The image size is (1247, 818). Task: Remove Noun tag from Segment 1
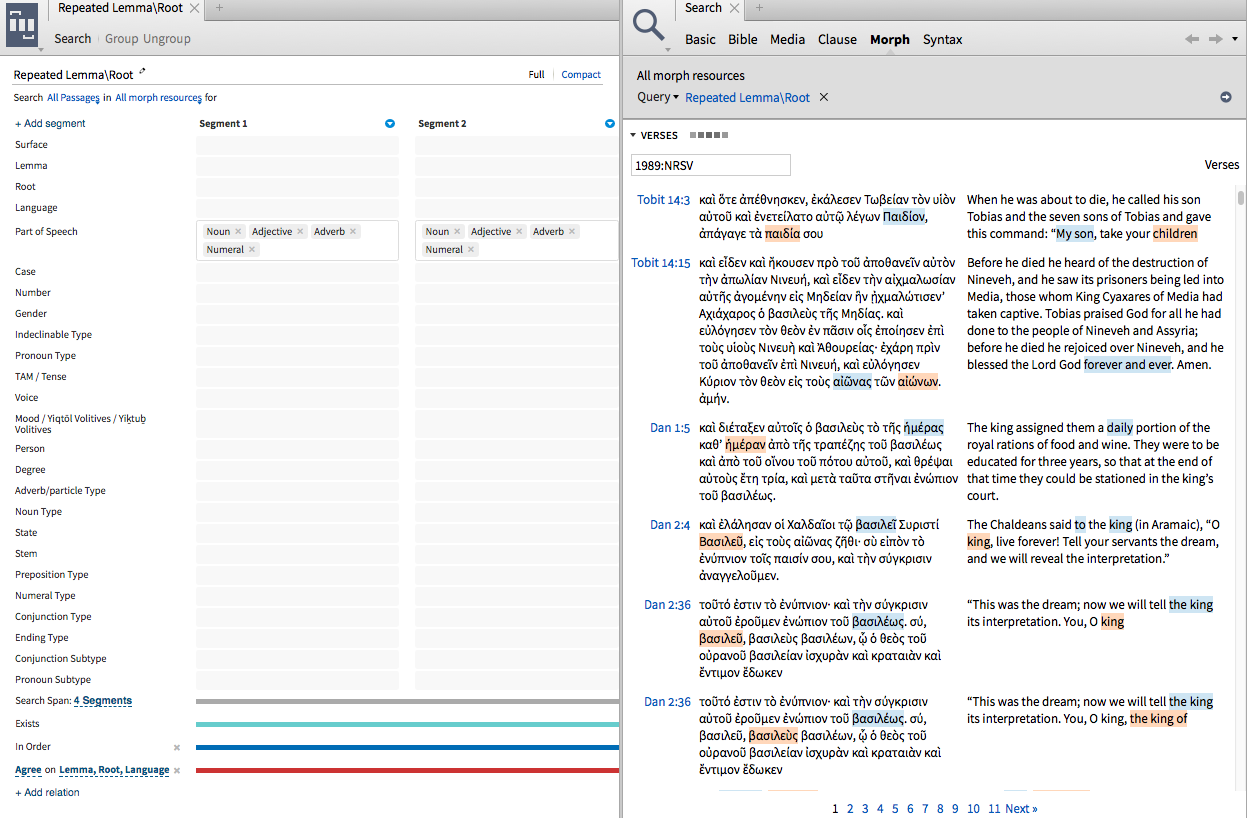coord(238,232)
